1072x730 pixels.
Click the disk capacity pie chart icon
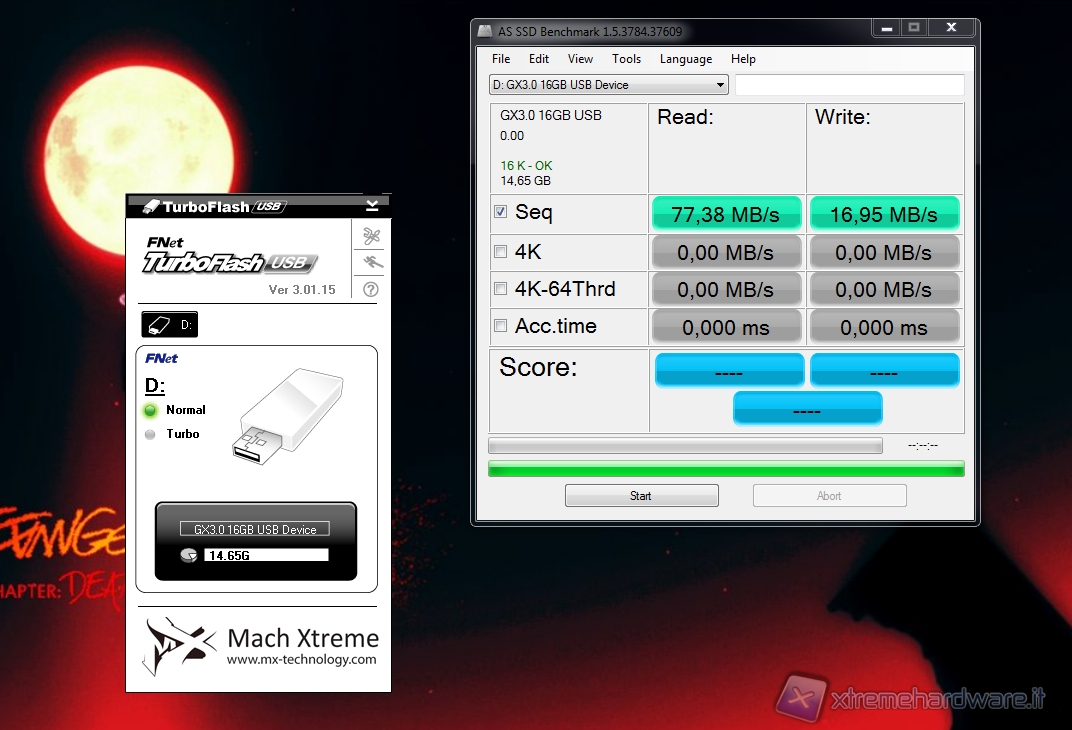188,556
